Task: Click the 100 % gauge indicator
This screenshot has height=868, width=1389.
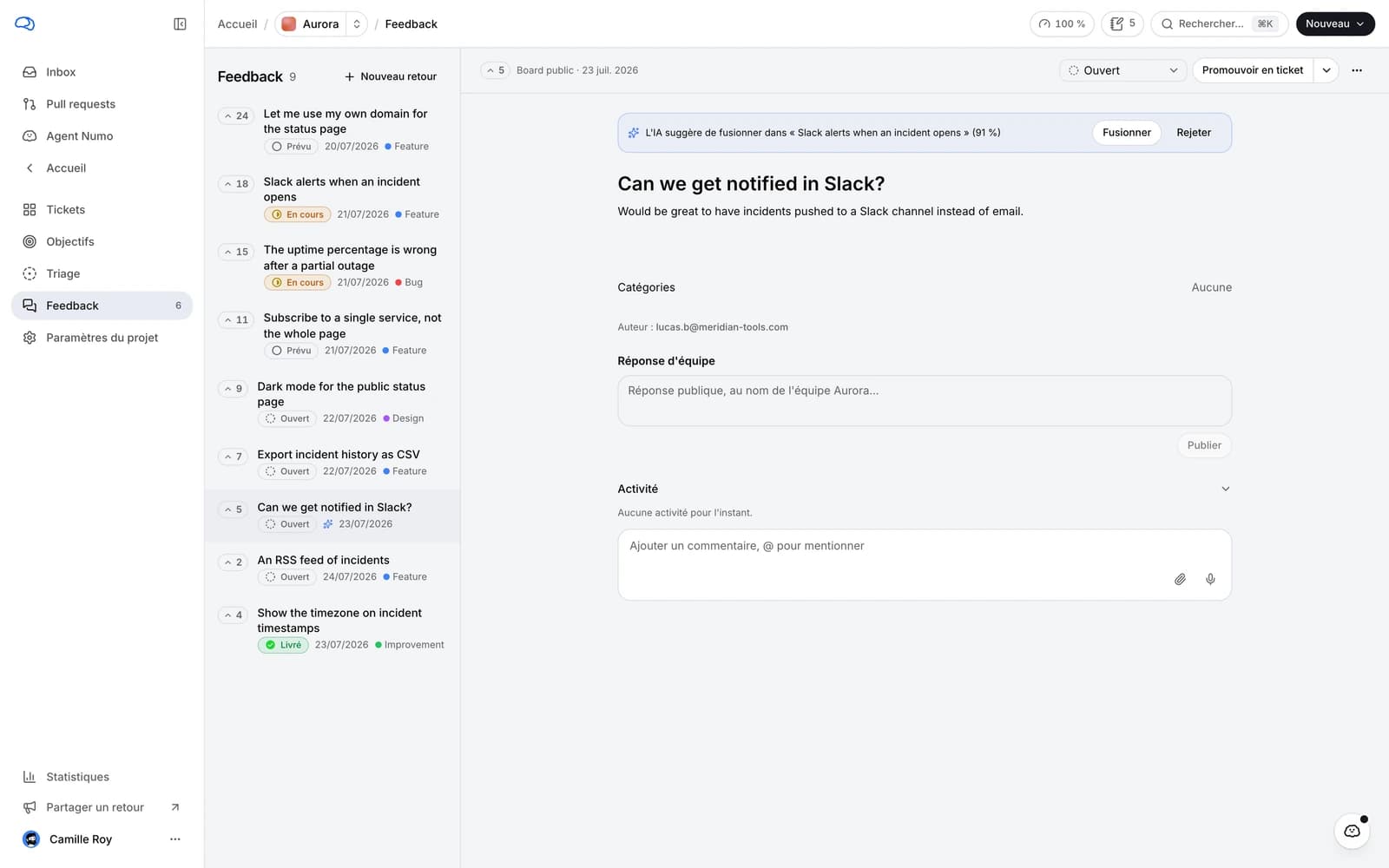Action: tap(1062, 24)
